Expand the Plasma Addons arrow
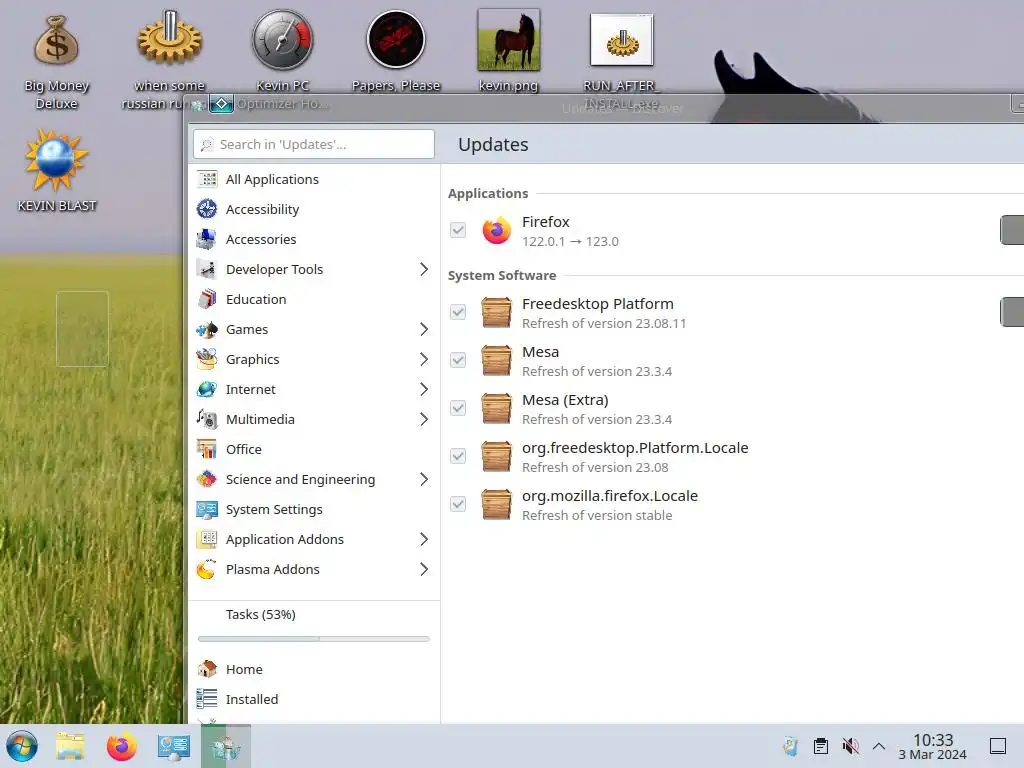 click(x=424, y=569)
